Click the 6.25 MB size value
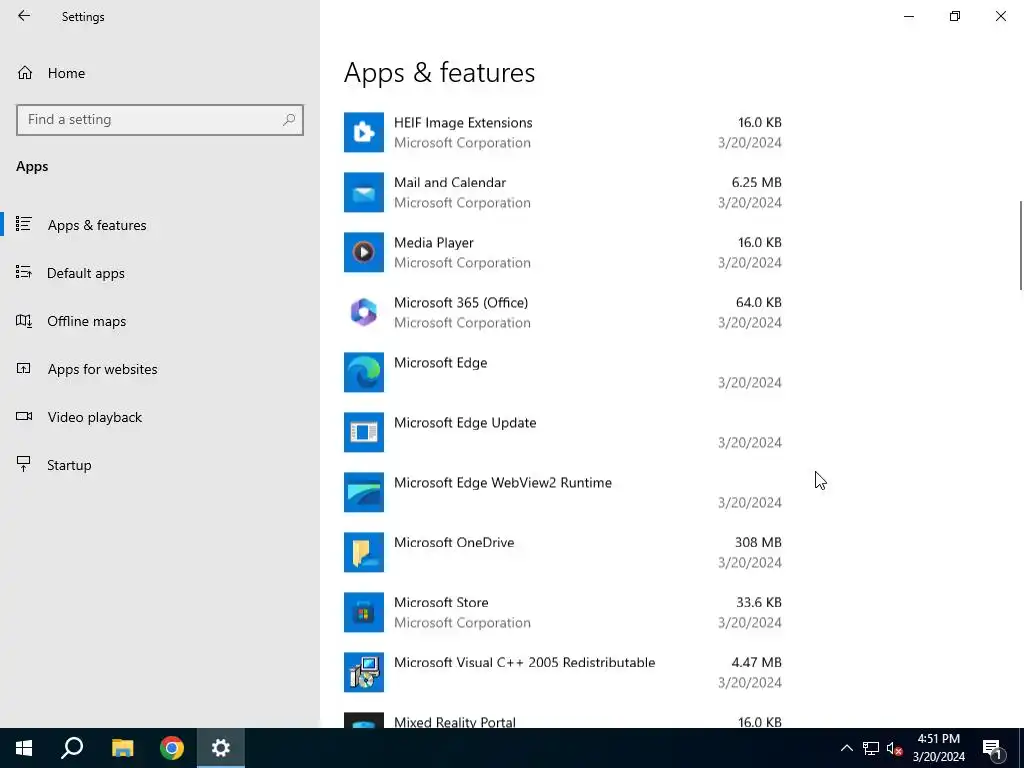The height and width of the screenshot is (768, 1024). (x=756, y=182)
